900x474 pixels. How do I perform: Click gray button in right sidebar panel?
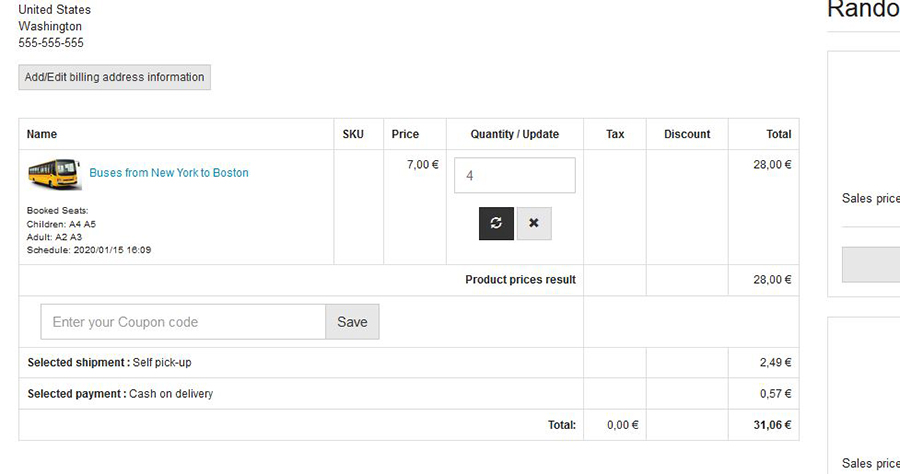[871, 265]
